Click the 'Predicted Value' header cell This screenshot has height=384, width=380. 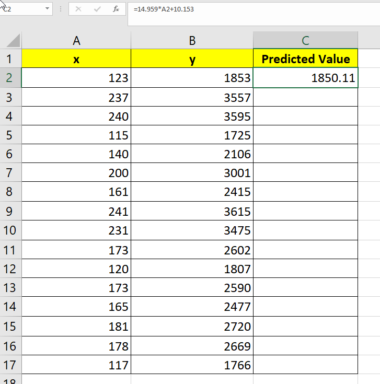[305, 59]
